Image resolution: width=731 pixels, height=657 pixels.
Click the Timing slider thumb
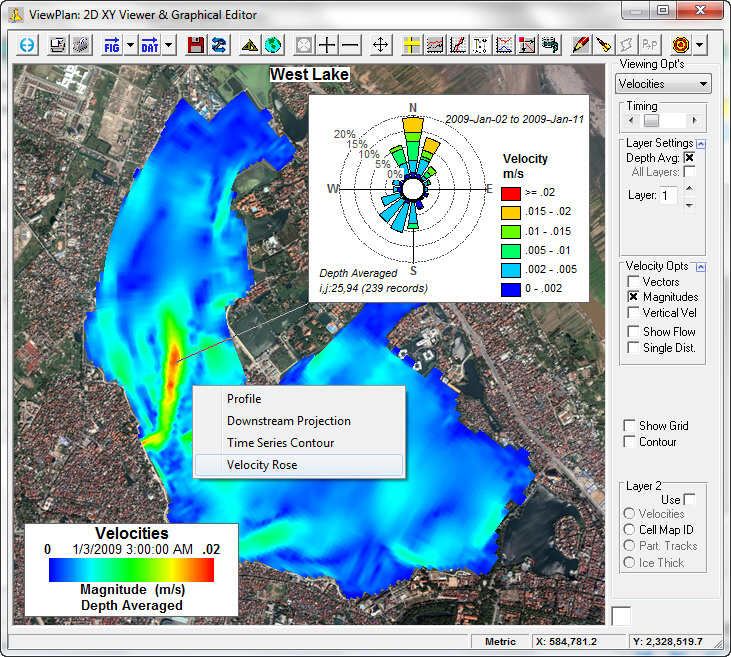(x=652, y=120)
